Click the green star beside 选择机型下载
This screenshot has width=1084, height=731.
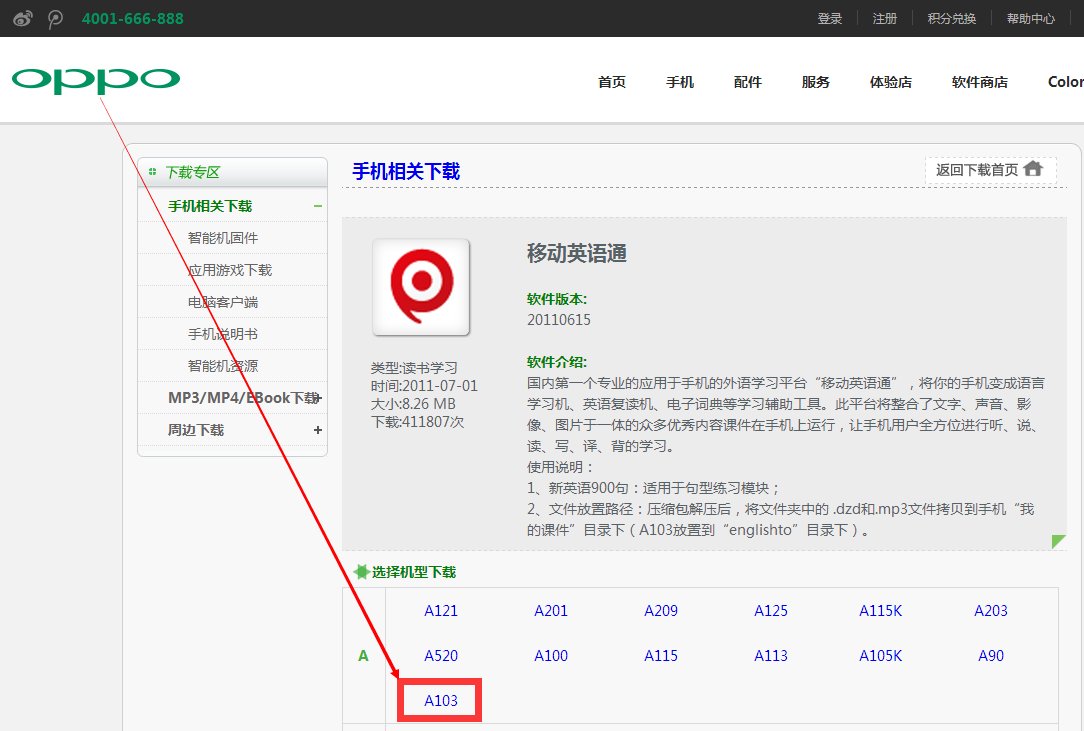[x=361, y=572]
